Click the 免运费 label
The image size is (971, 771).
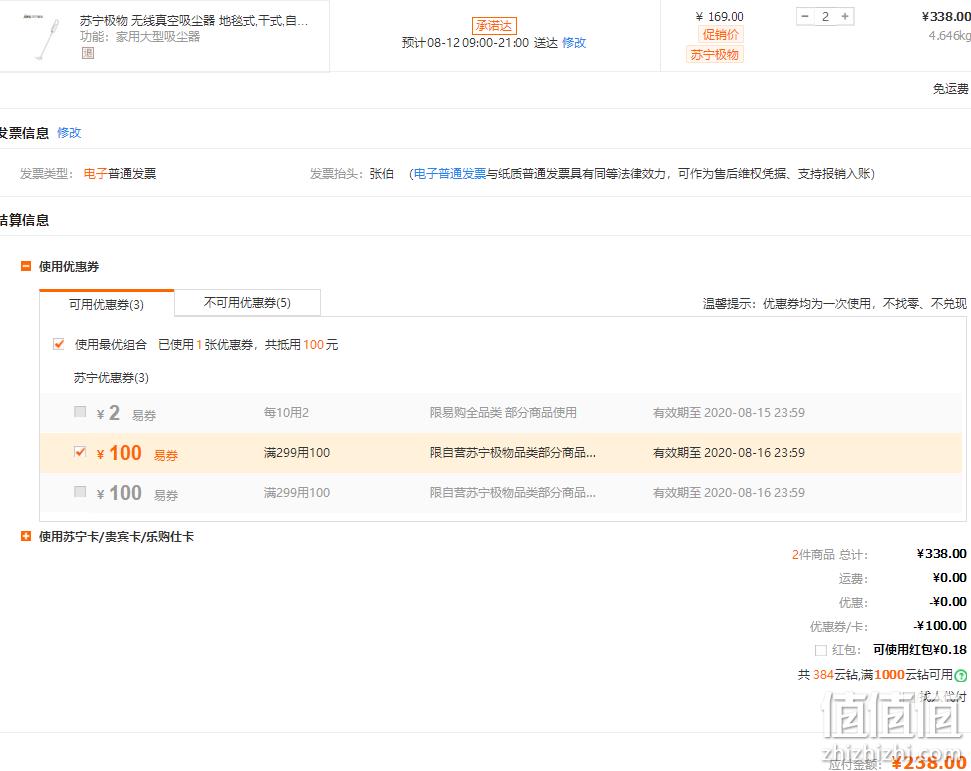click(x=951, y=89)
